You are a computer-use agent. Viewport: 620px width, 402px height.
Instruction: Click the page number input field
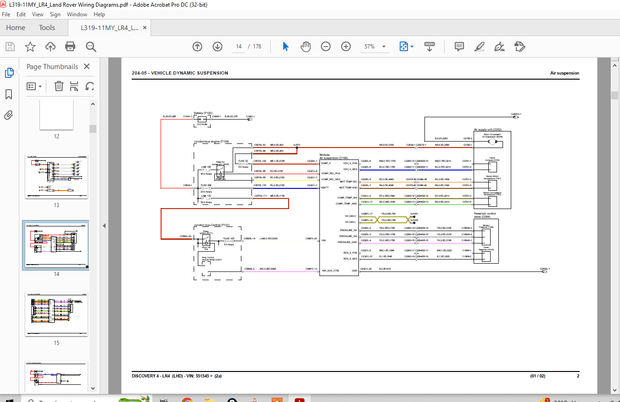coord(240,47)
